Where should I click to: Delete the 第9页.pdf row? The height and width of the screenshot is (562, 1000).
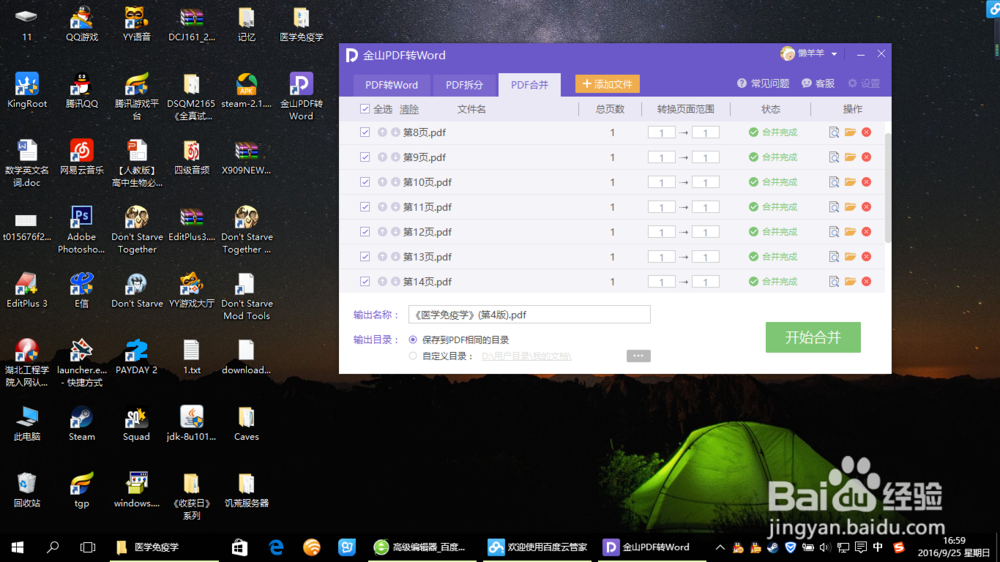click(x=866, y=157)
